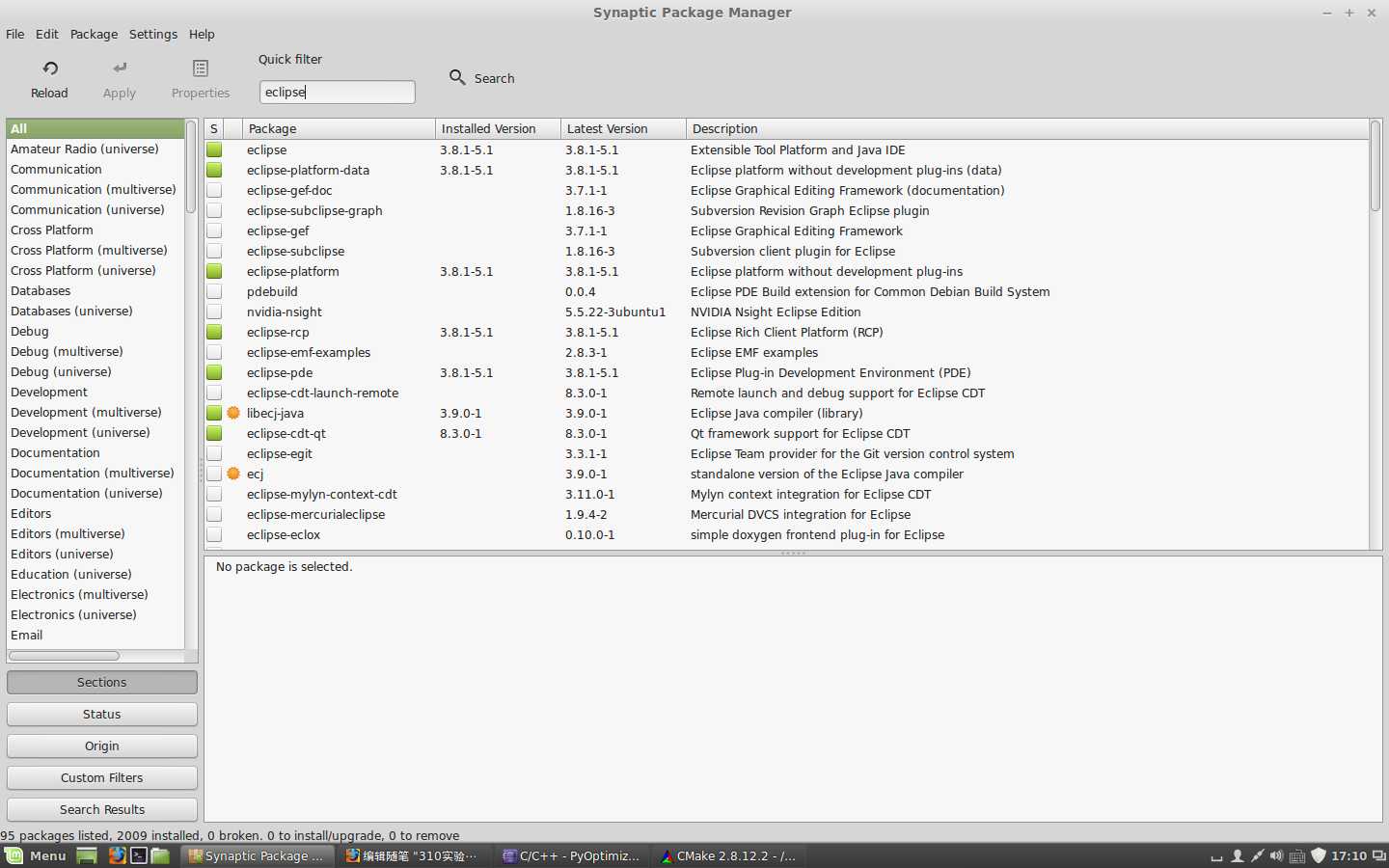Viewport: 1389px width, 868px height.
Task: Click the display icon at tray end
Action: (1379, 855)
